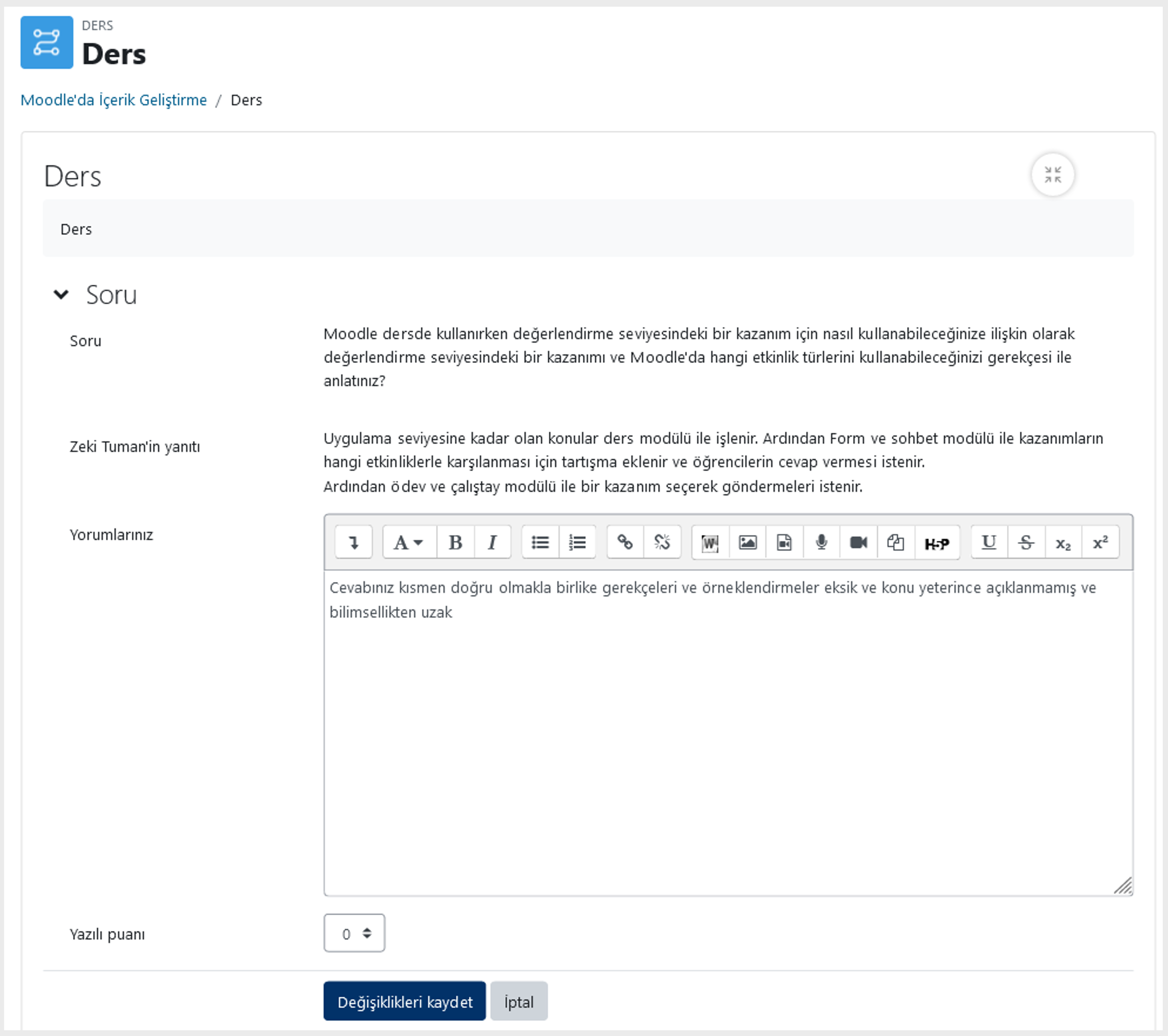Viewport: 1168px width, 1036px height.
Task: Collapse all sections with round toggle button
Action: coord(1052,175)
